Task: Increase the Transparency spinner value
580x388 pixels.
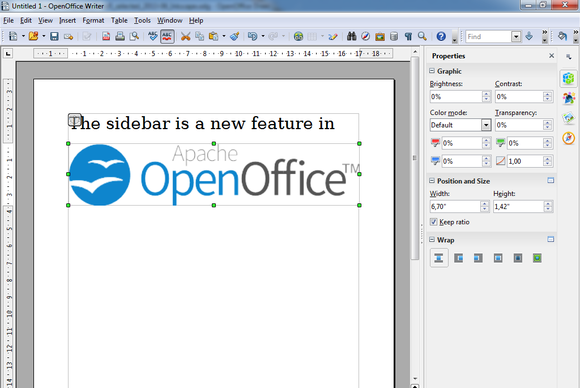Action: [547, 122]
